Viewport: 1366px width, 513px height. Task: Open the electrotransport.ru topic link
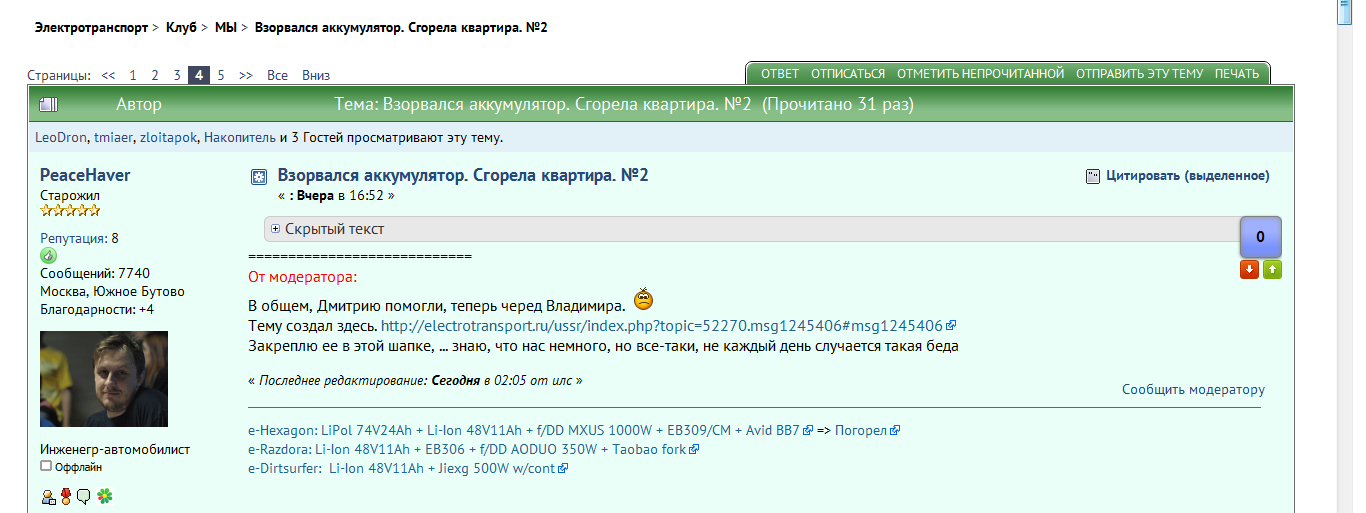pos(662,326)
